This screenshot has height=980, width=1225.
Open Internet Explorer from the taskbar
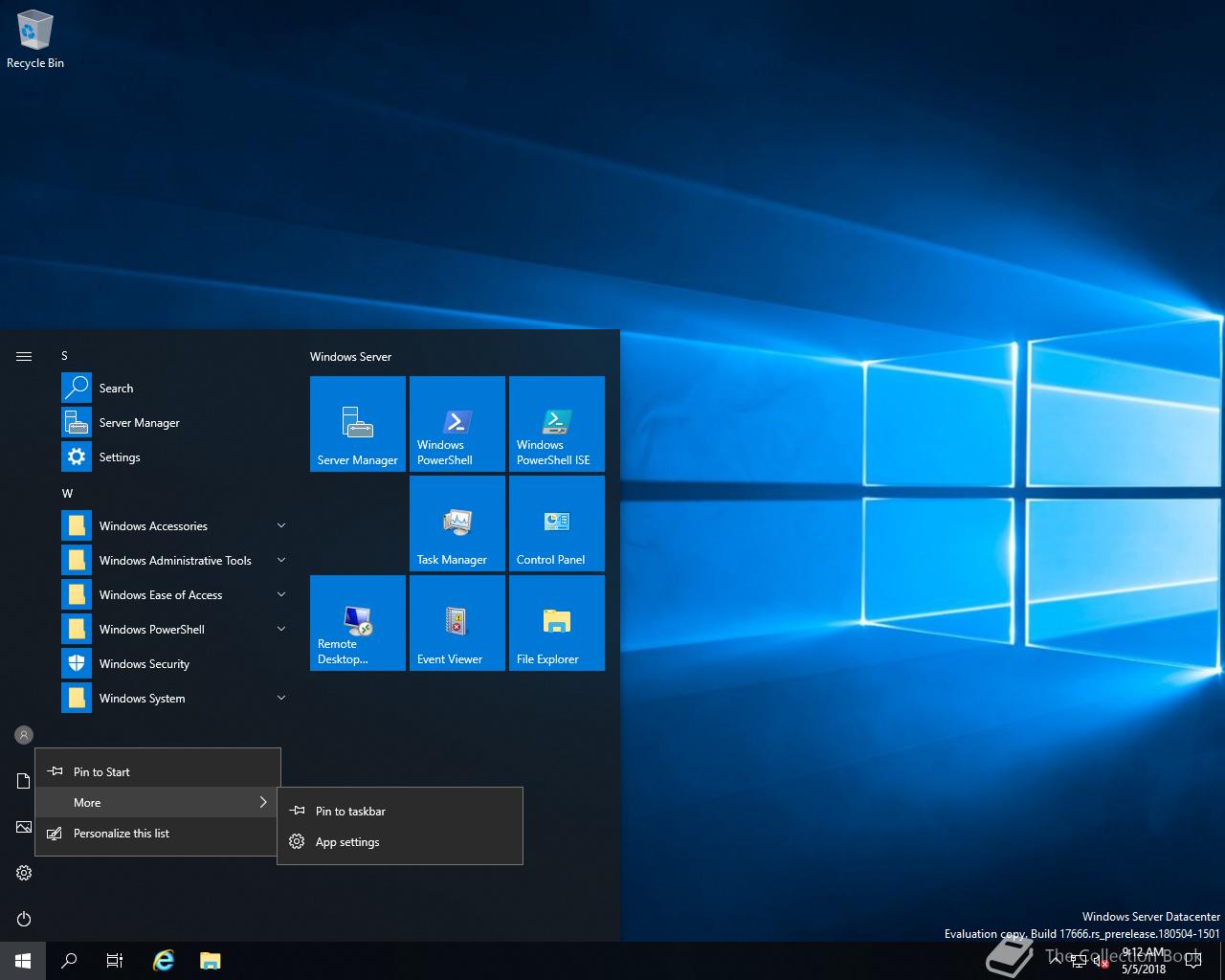point(164,961)
